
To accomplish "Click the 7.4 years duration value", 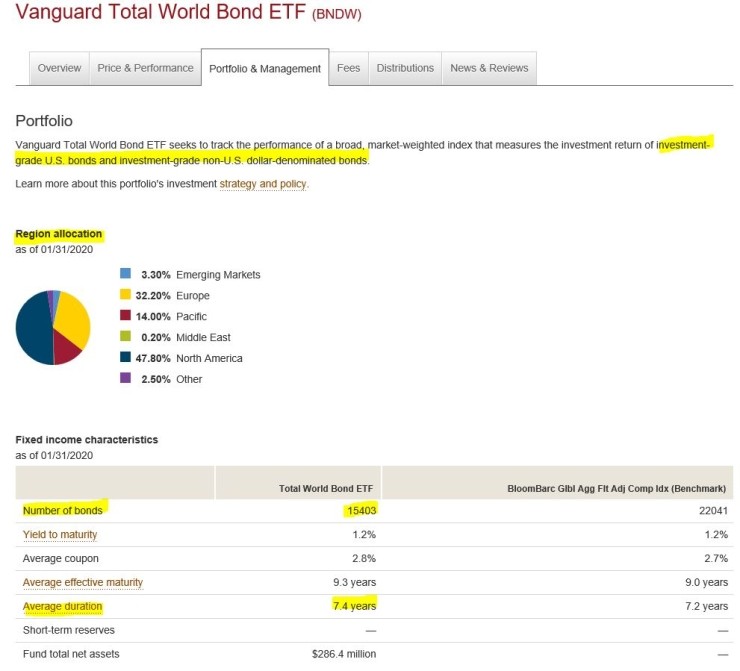I will point(354,606).
